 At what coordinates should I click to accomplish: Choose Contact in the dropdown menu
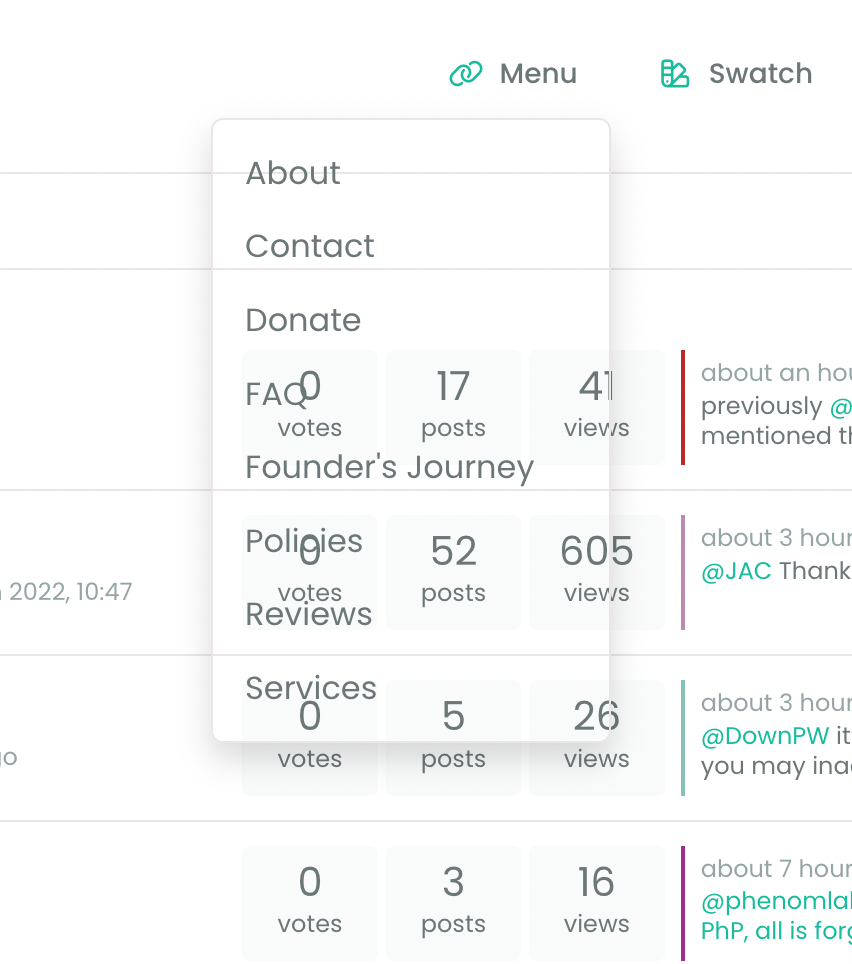pyautogui.click(x=310, y=246)
